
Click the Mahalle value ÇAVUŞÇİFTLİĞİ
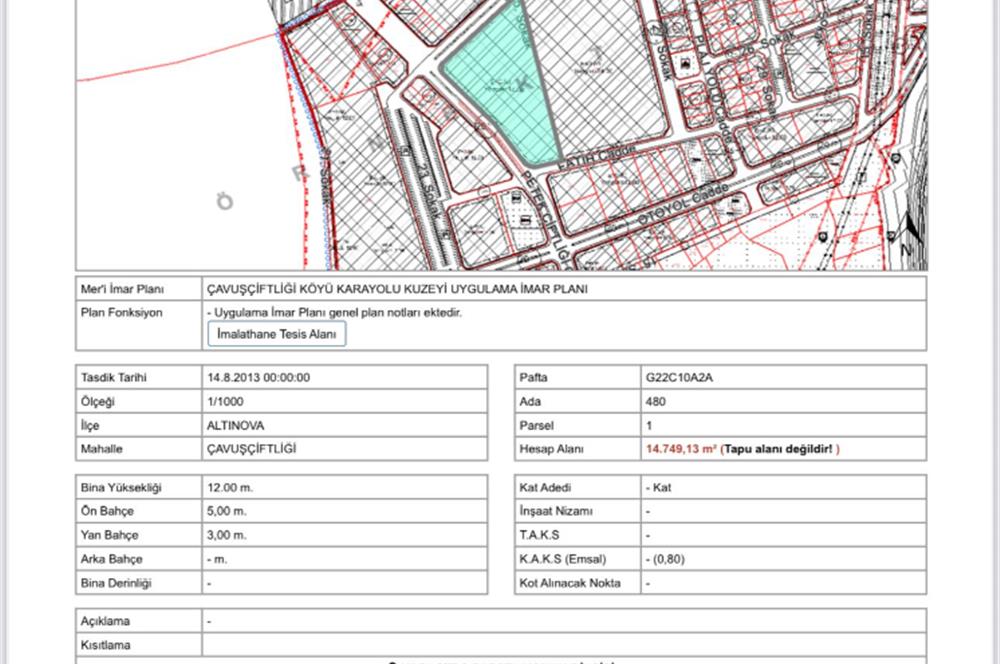(251, 449)
